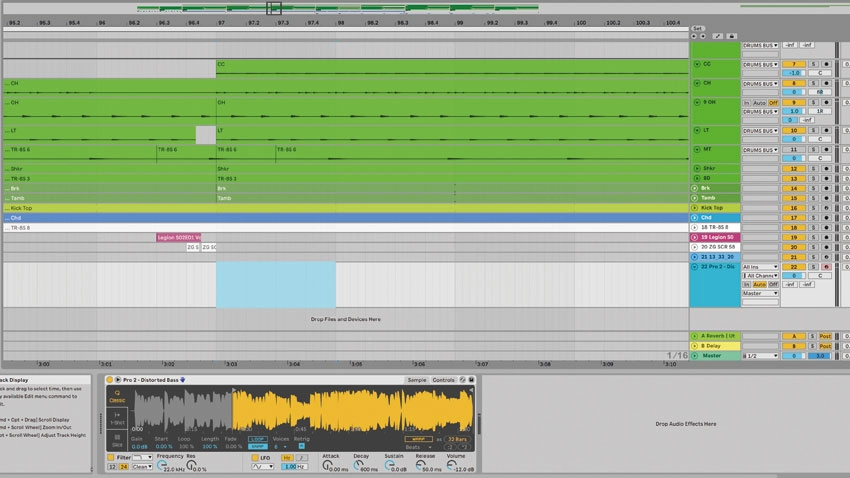This screenshot has height=478, width=850.
Task: Click the previous locator arrow icon
Action: [694, 36]
